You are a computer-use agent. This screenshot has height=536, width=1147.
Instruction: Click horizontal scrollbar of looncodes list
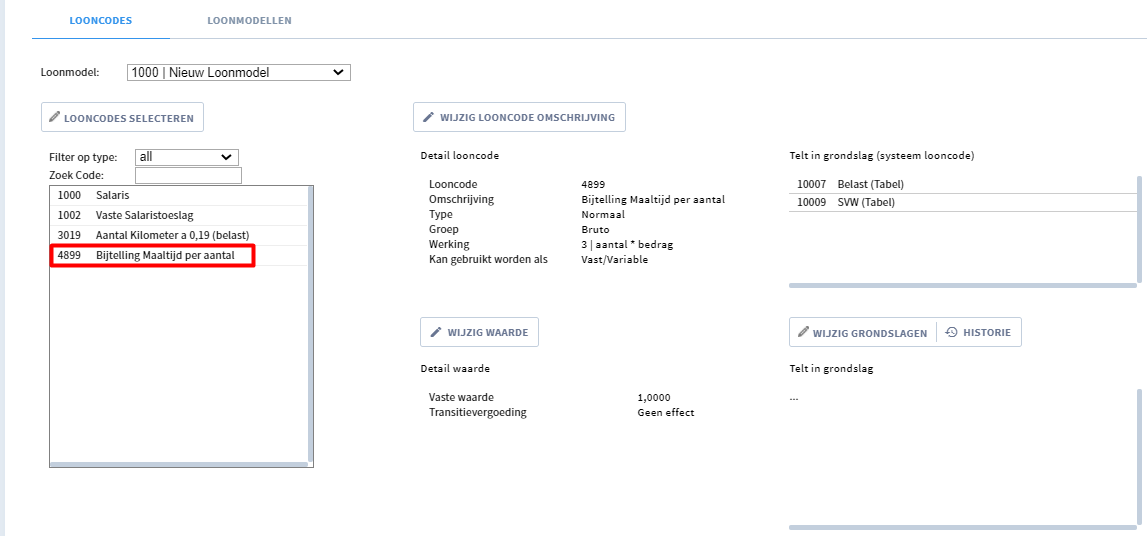[x=179, y=464]
